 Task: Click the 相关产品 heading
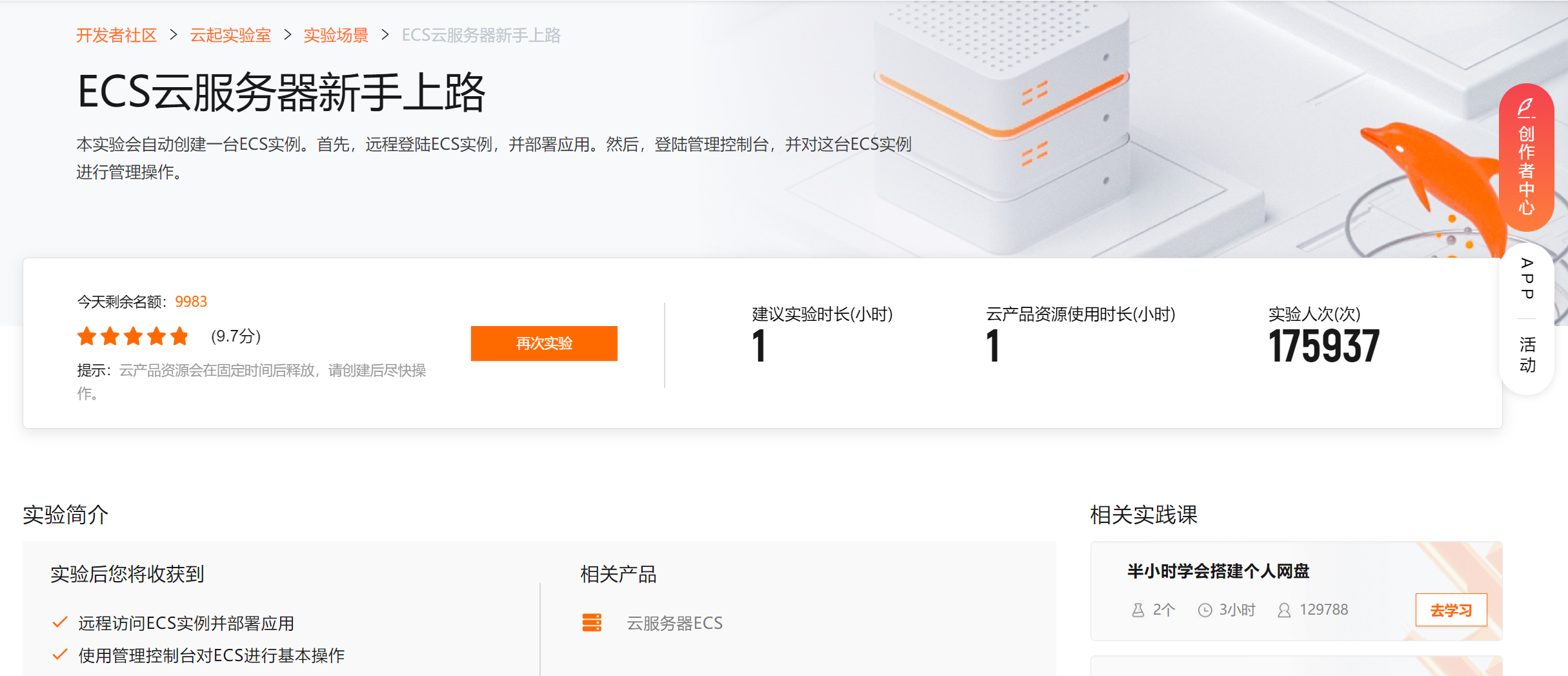tap(618, 573)
